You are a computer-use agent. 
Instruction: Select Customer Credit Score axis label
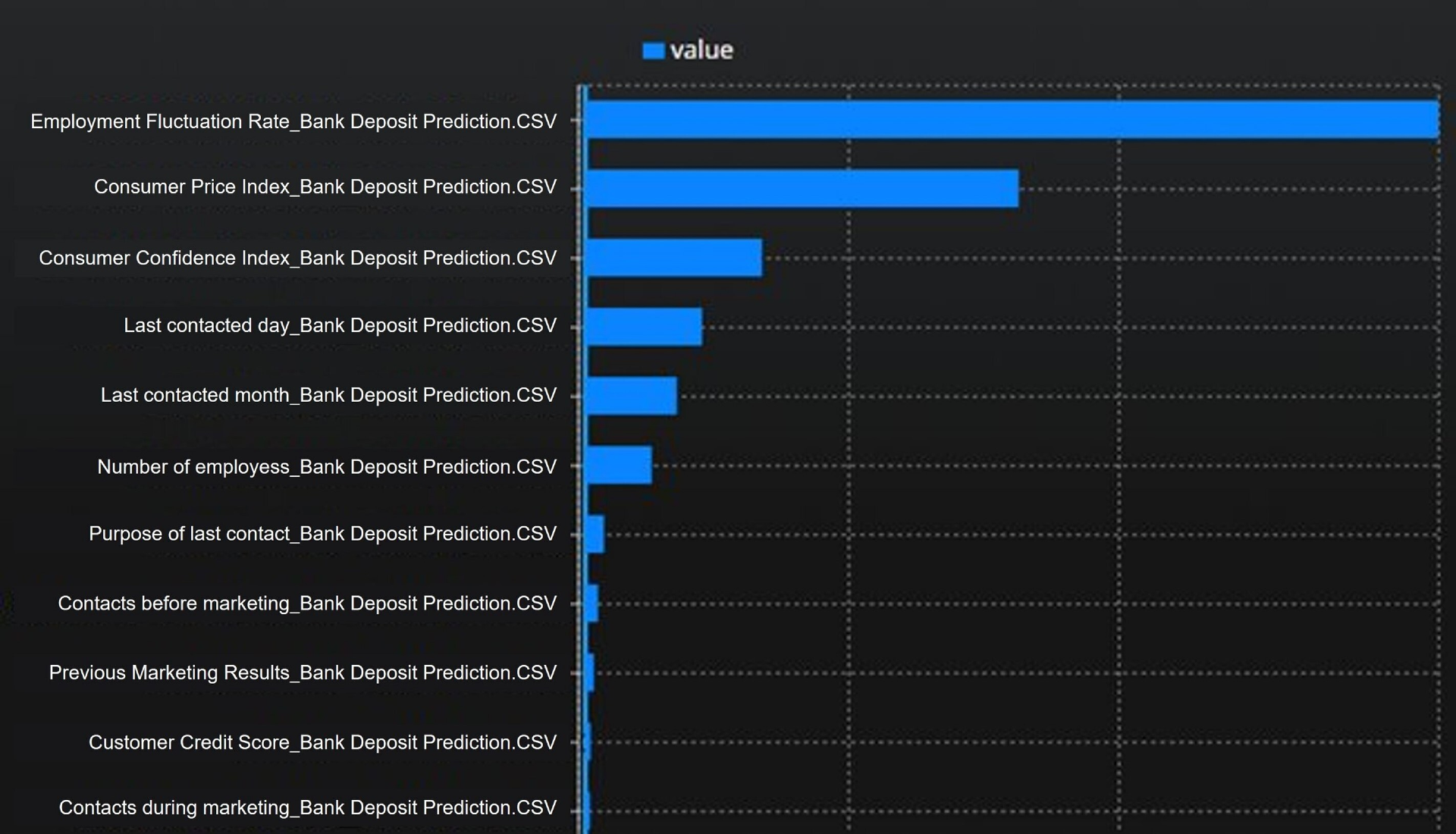[322, 742]
